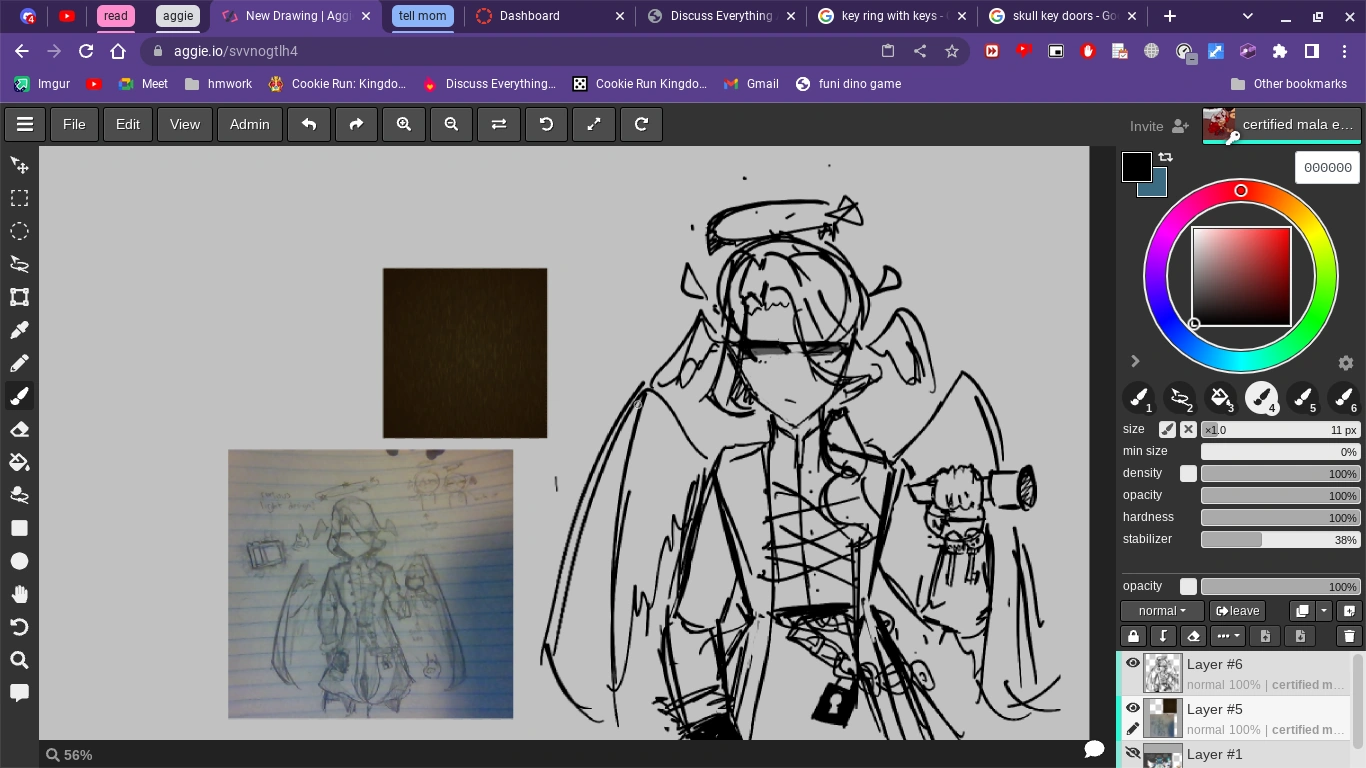Open the chat comment bubble
Screen dimensions: 1366x768
(x=1094, y=749)
